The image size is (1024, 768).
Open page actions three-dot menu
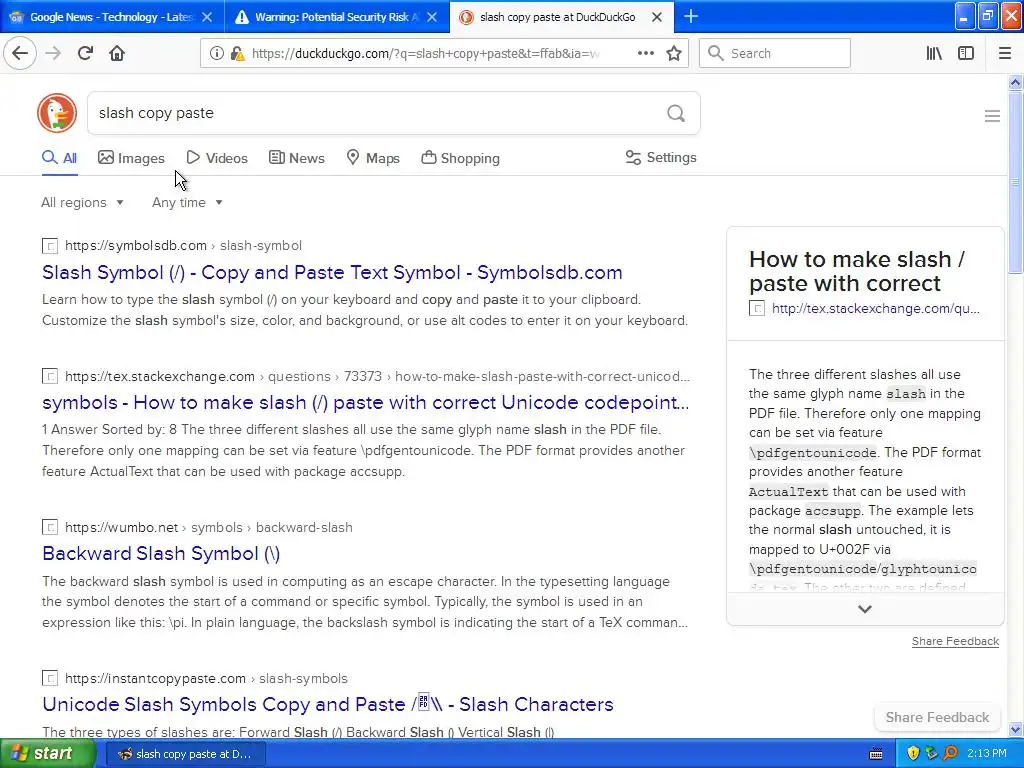(645, 53)
